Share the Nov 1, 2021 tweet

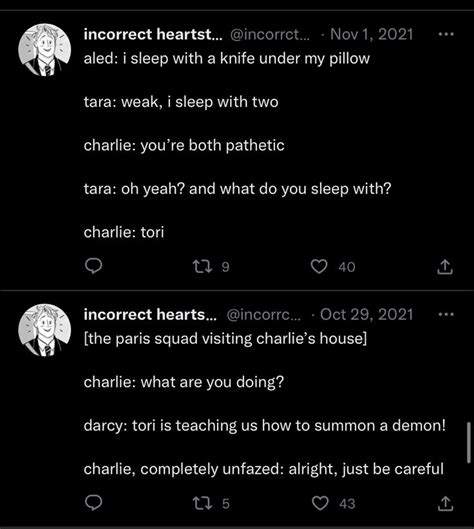coord(445,267)
